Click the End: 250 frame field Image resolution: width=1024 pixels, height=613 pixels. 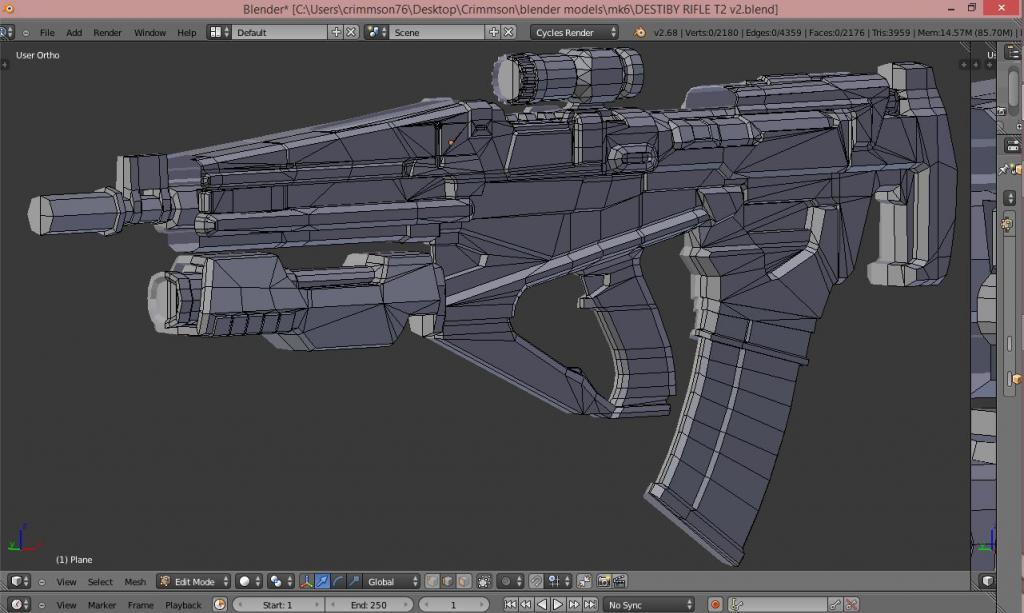[x=368, y=605]
